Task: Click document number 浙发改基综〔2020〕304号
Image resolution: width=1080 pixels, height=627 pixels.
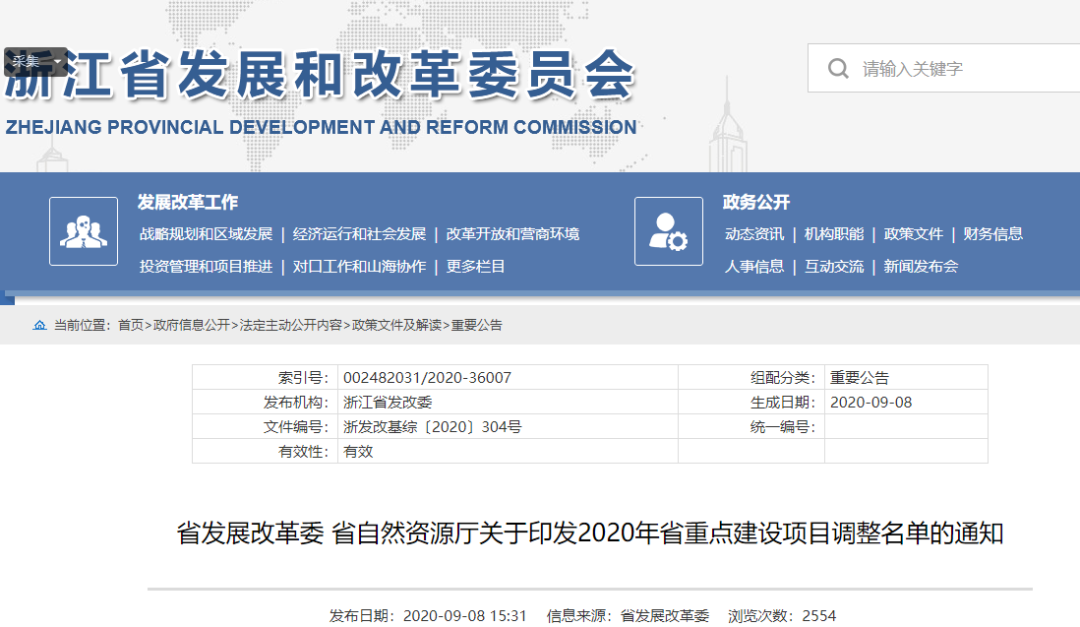Action: click(432, 427)
